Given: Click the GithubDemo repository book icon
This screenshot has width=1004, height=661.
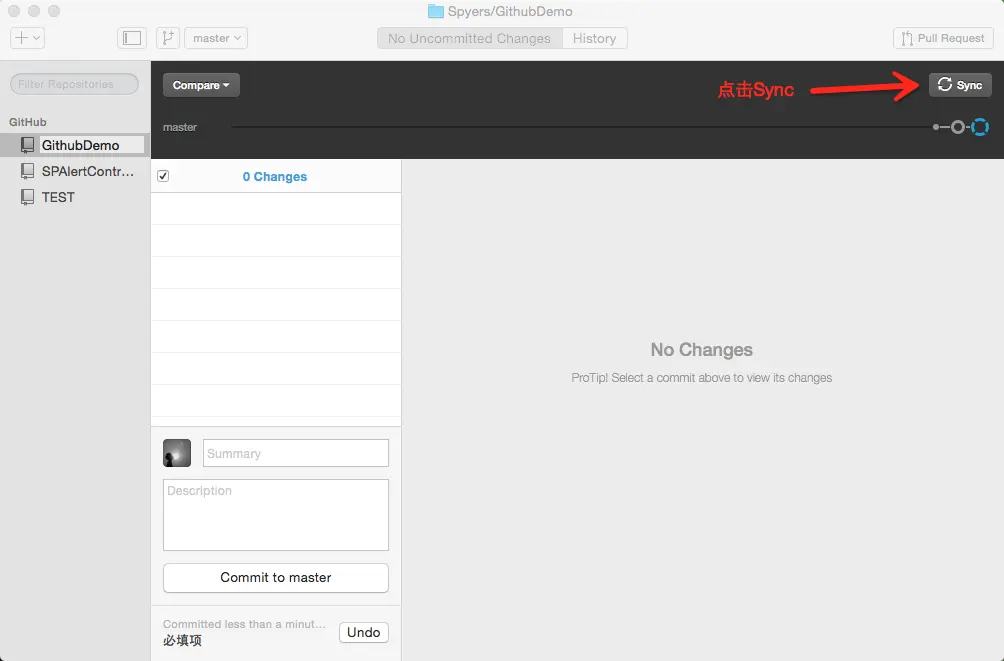Looking at the screenshot, I should 28,145.
